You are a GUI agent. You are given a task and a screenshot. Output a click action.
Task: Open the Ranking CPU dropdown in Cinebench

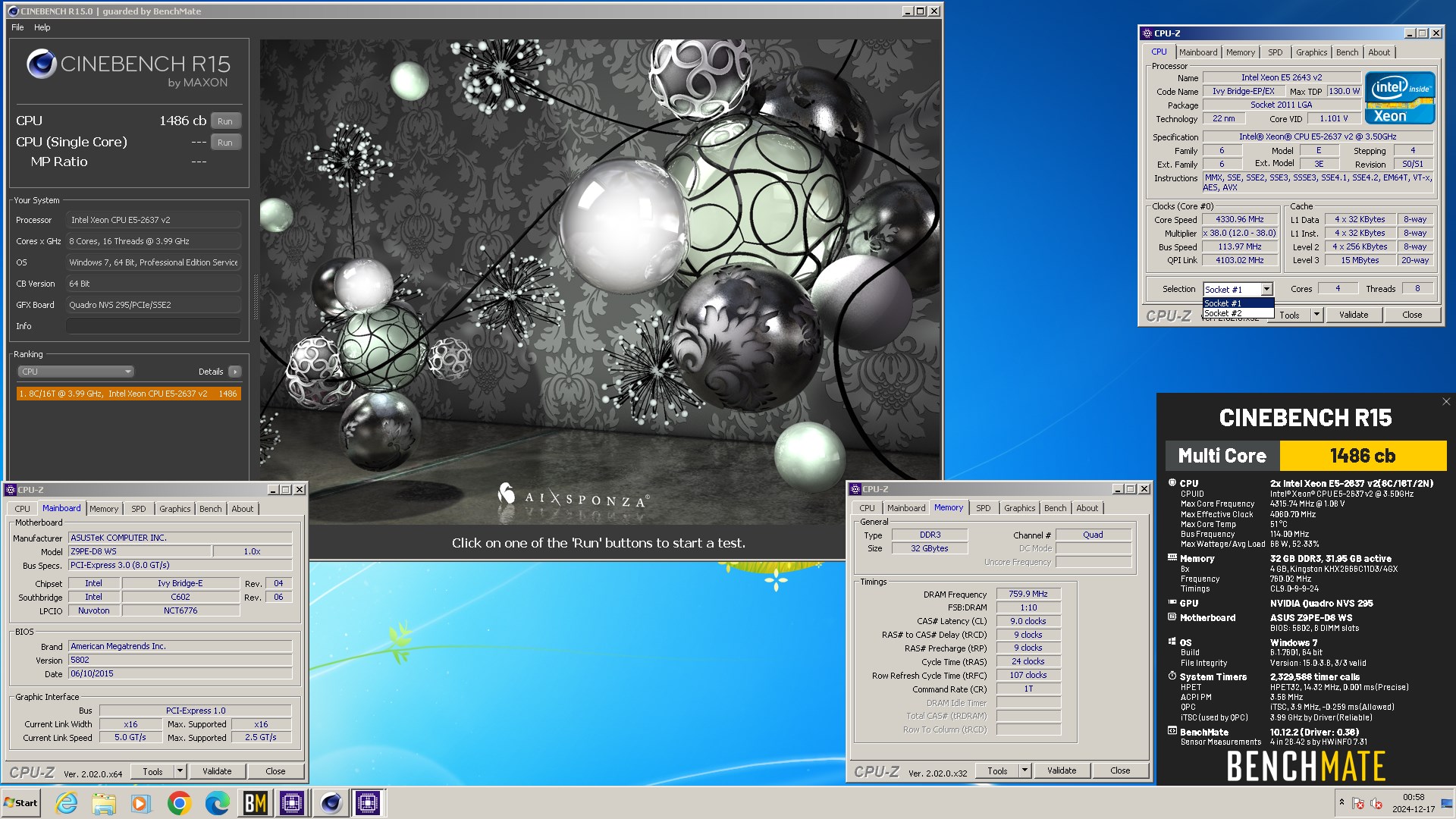(76, 372)
